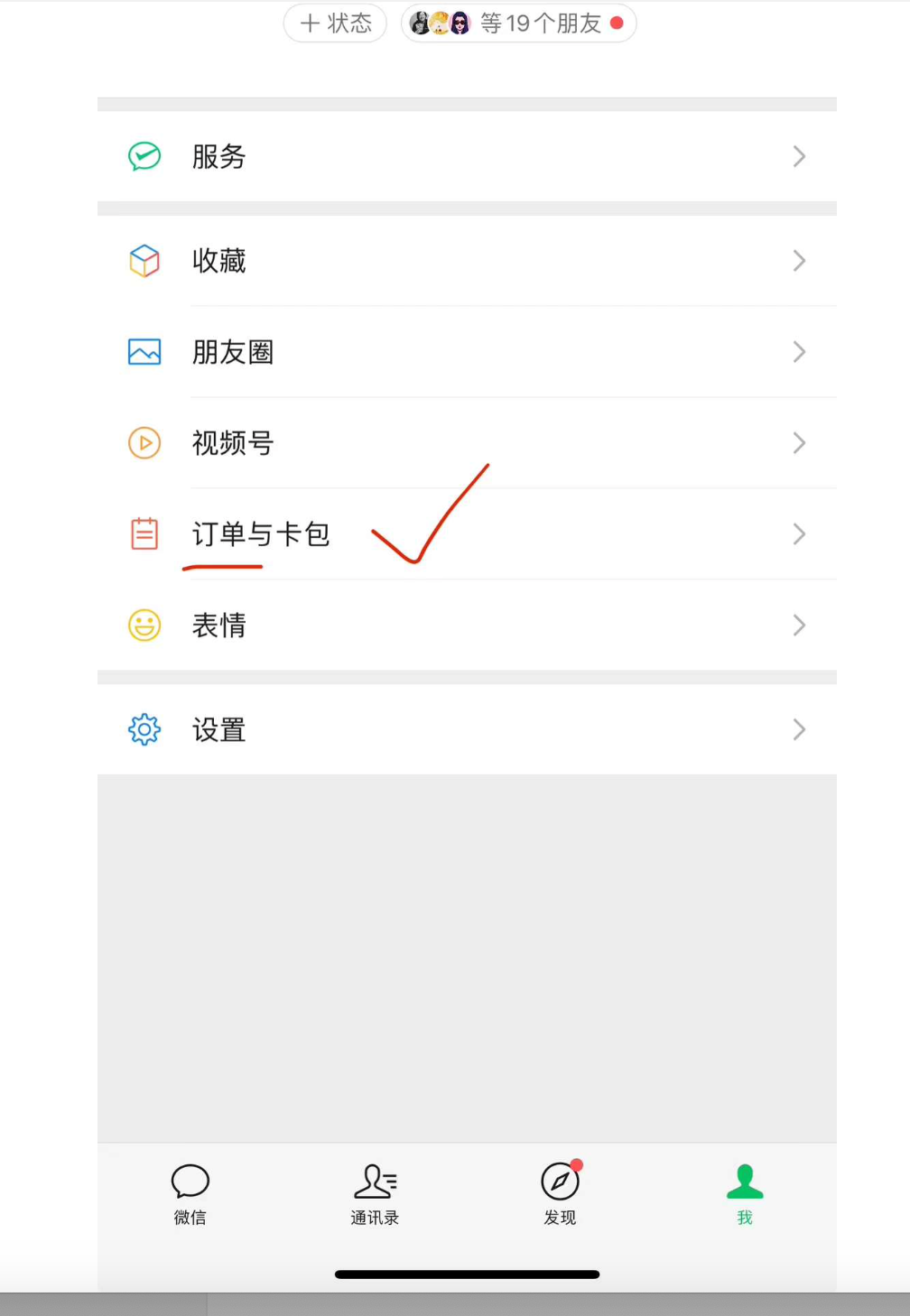This screenshot has width=910, height=1316.
Task: Tap the friend avatars in the status pill
Action: [x=440, y=23]
